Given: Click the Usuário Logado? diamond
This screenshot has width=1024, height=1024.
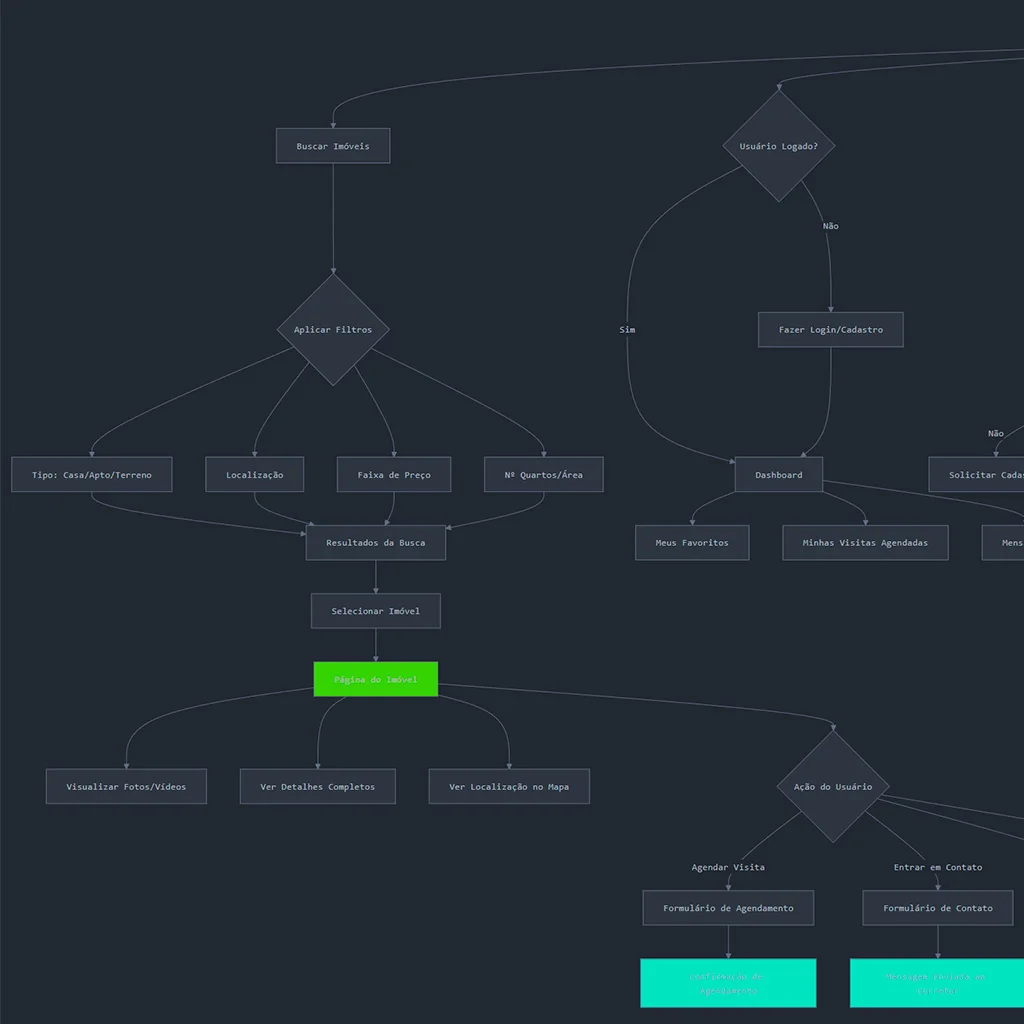Looking at the screenshot, I should point(779,146).
